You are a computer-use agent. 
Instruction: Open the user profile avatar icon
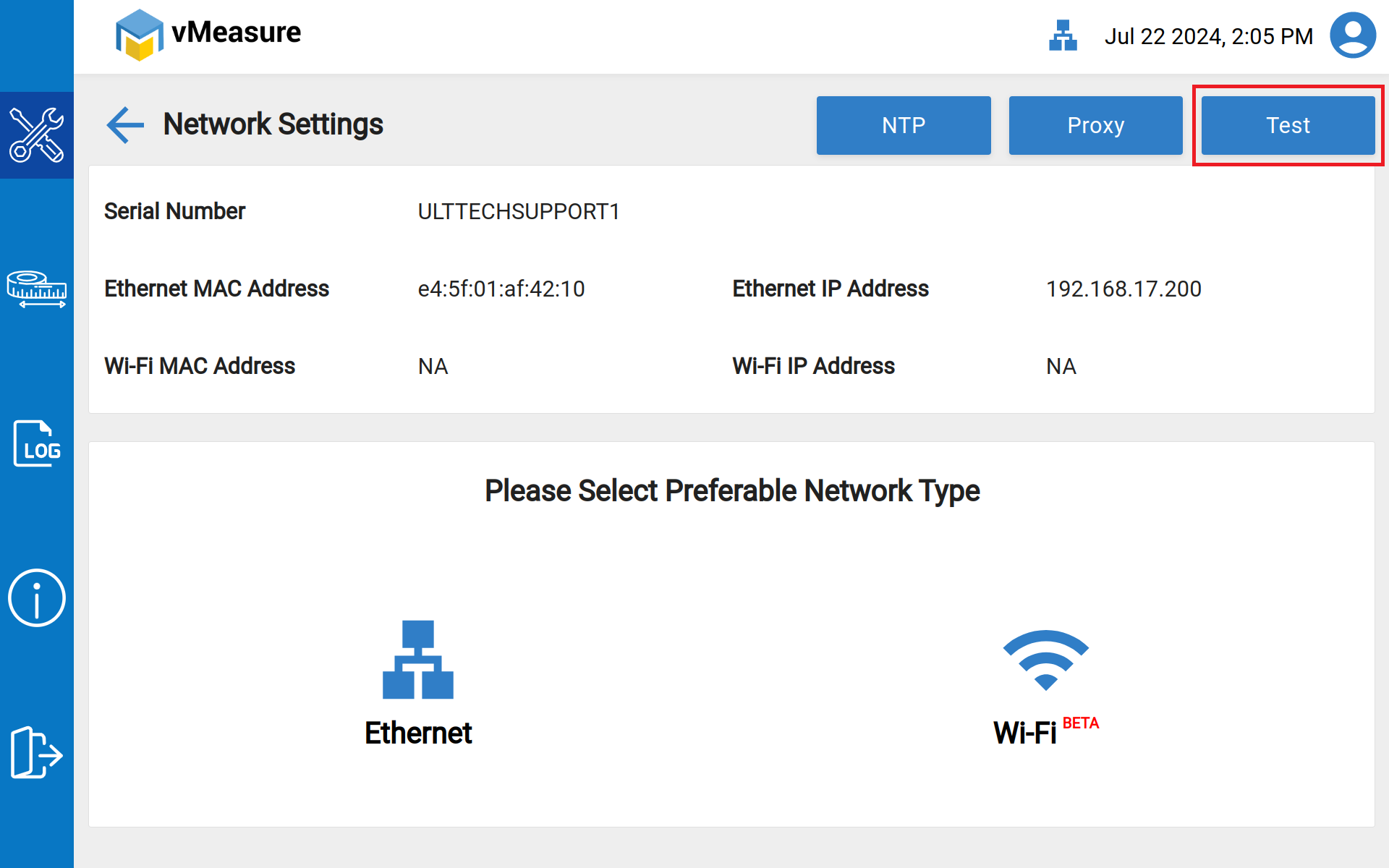tap(1352, 35)
